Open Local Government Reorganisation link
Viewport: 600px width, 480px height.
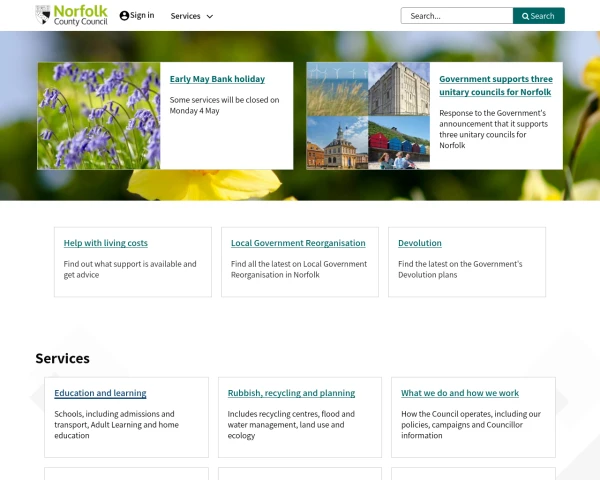[x=298, y=243]
